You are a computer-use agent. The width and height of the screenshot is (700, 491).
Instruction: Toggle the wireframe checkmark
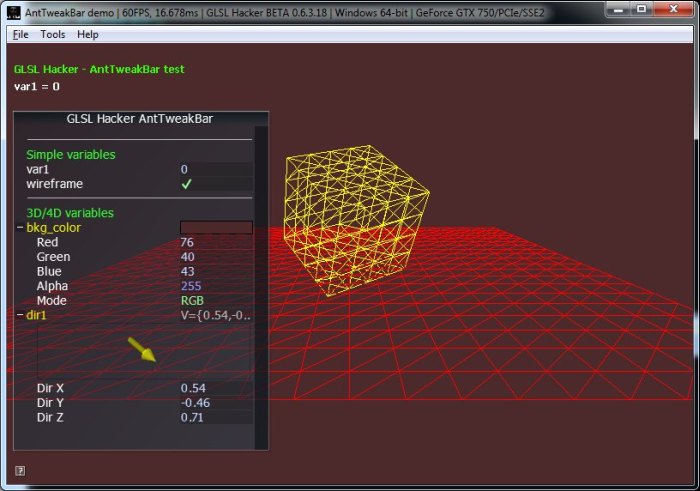pos(187,183)
